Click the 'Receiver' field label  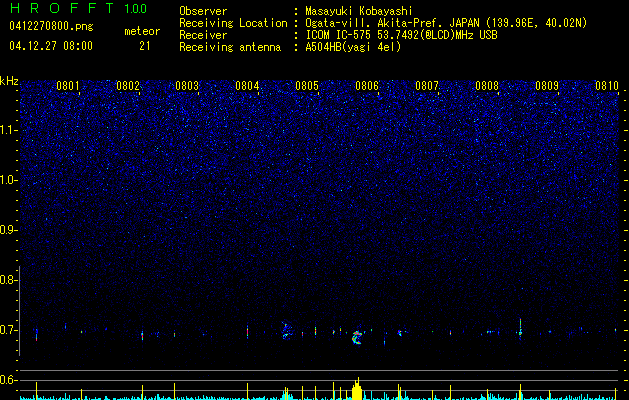pos(203,35)
